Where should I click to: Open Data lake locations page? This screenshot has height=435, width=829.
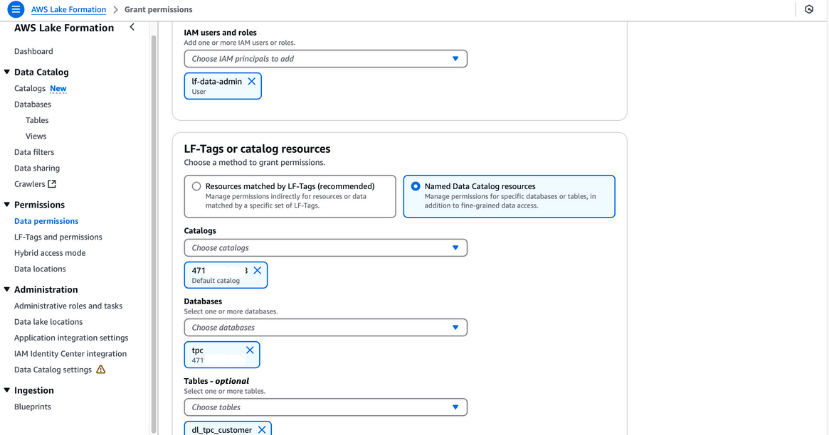[x=49, y=321]
